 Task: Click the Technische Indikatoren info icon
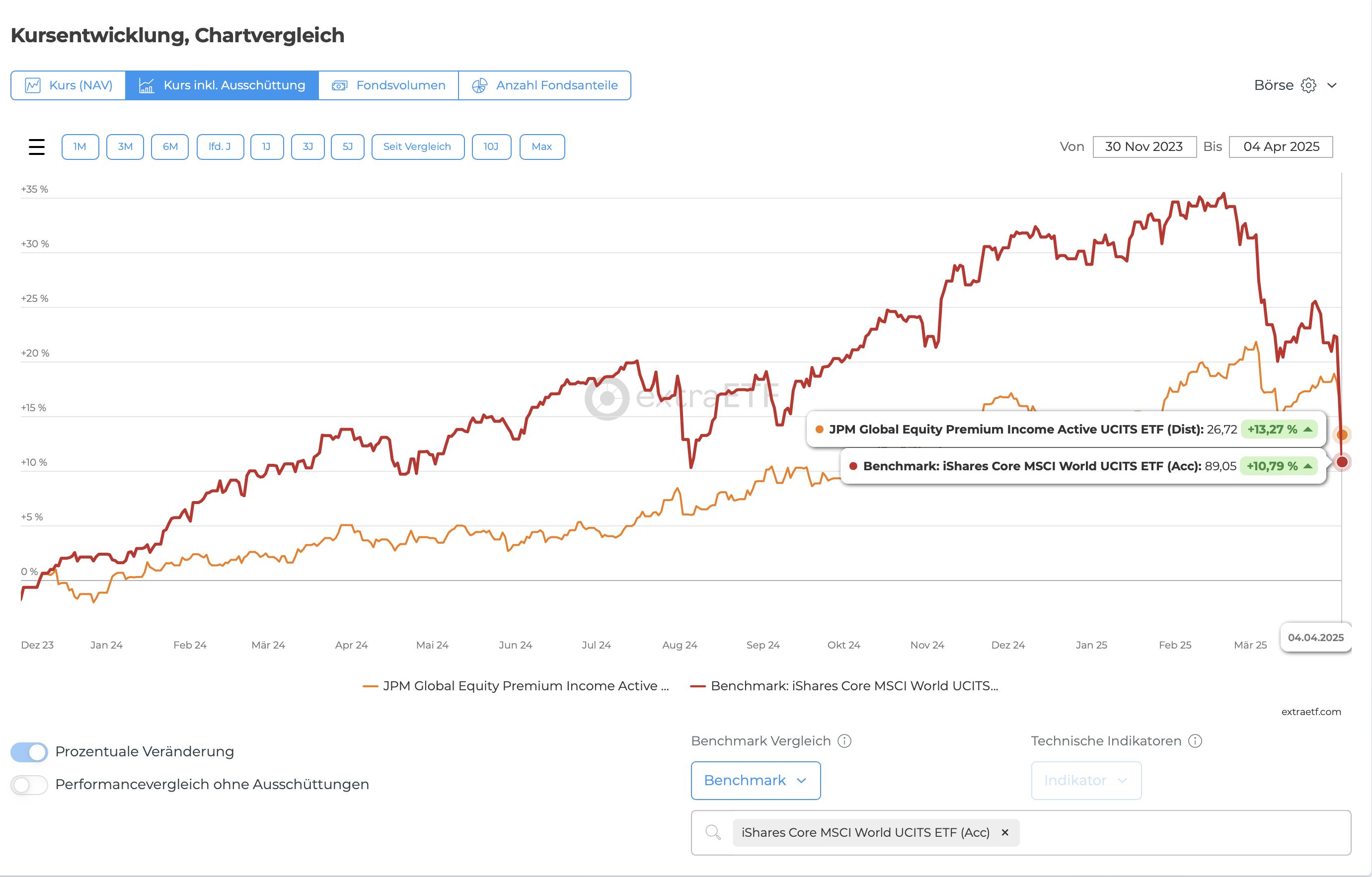click(1195, 741)
